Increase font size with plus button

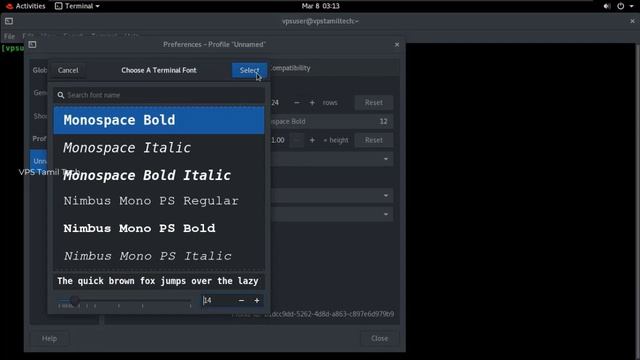pos(257,300)
